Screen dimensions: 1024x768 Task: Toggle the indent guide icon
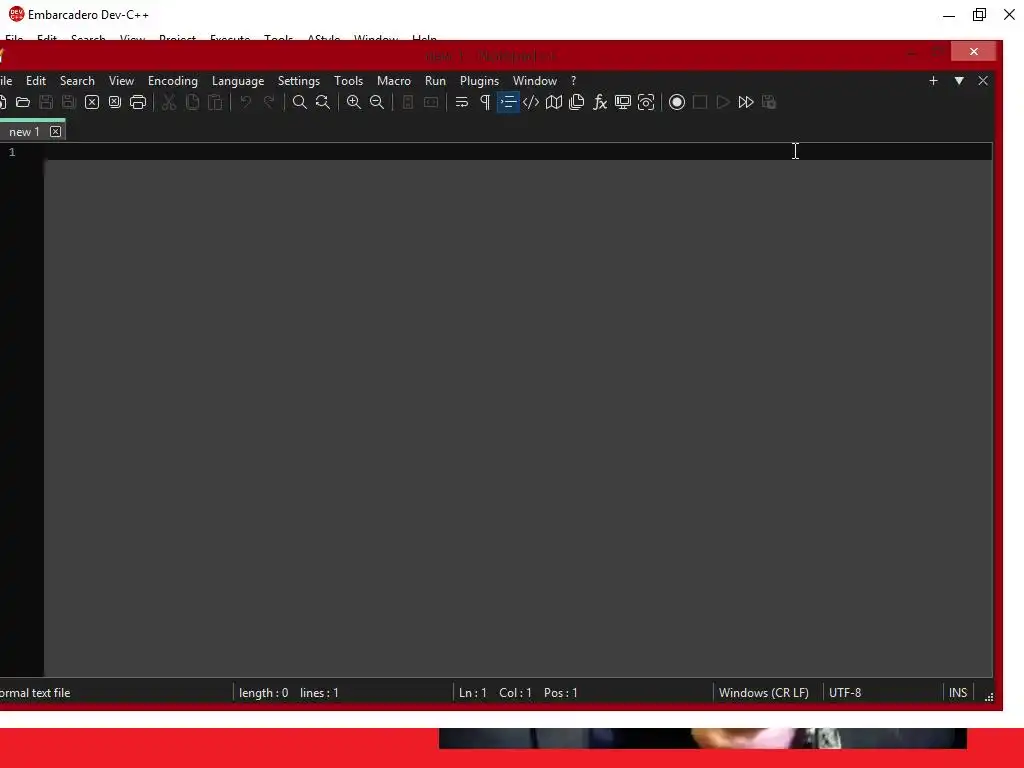click(508, 102)
